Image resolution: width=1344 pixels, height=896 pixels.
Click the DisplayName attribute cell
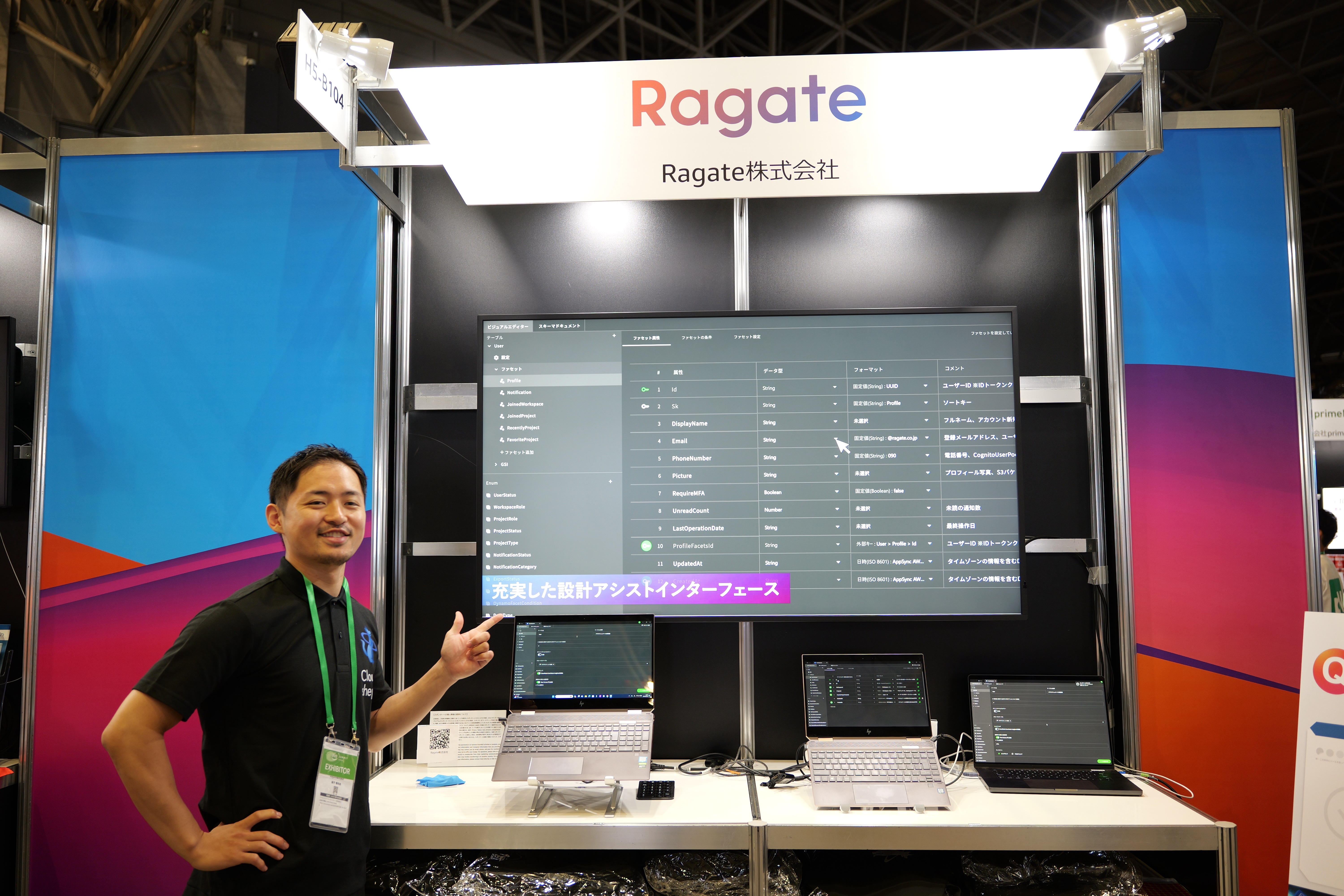click(x=690, y=424)
